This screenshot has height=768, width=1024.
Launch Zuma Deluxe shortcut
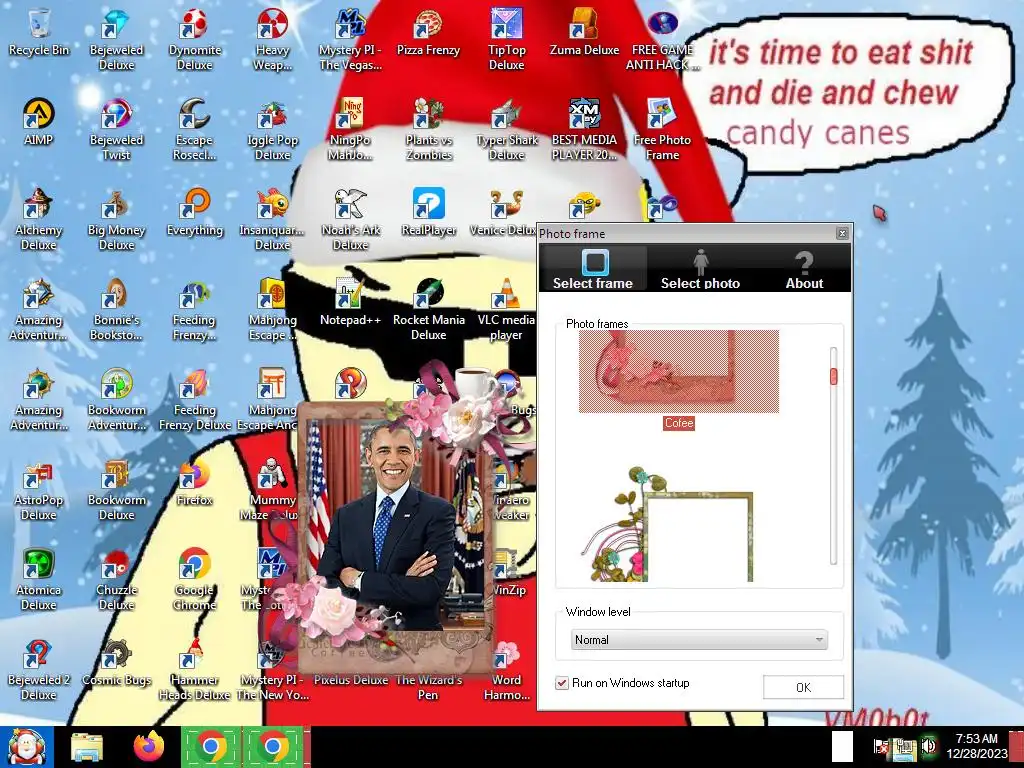(x=584, y=33)
